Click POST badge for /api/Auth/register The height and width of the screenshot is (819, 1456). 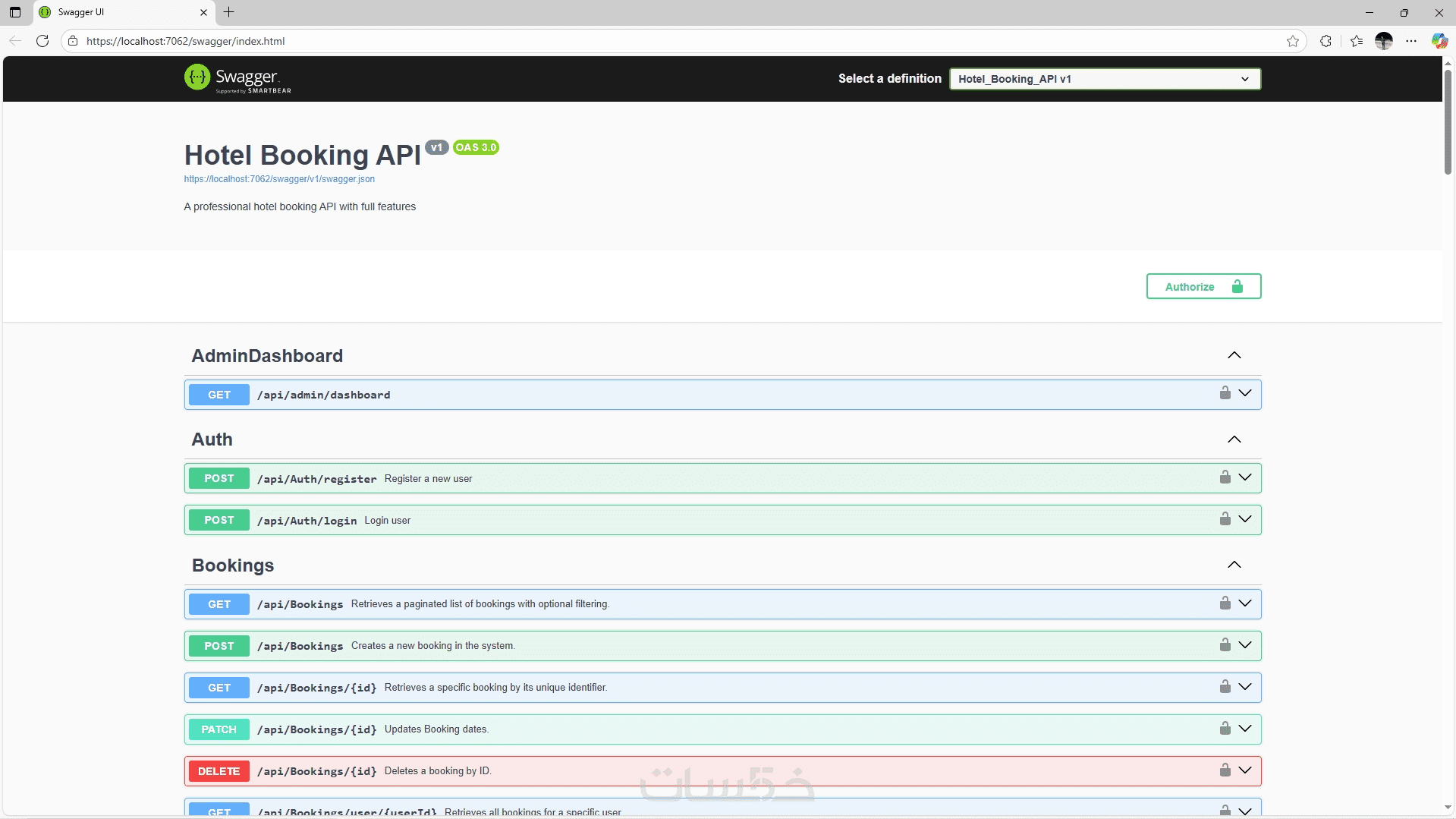pos(219,478)
